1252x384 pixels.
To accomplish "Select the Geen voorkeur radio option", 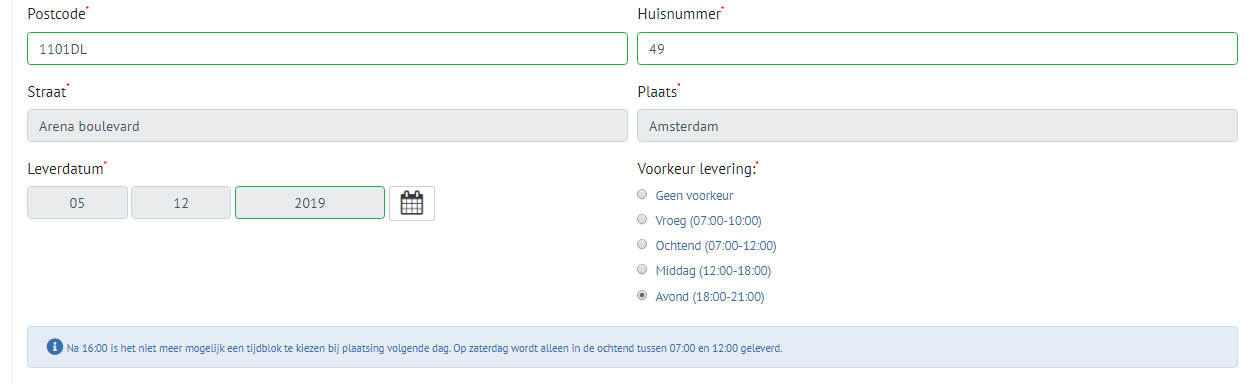I will (642, 195).
